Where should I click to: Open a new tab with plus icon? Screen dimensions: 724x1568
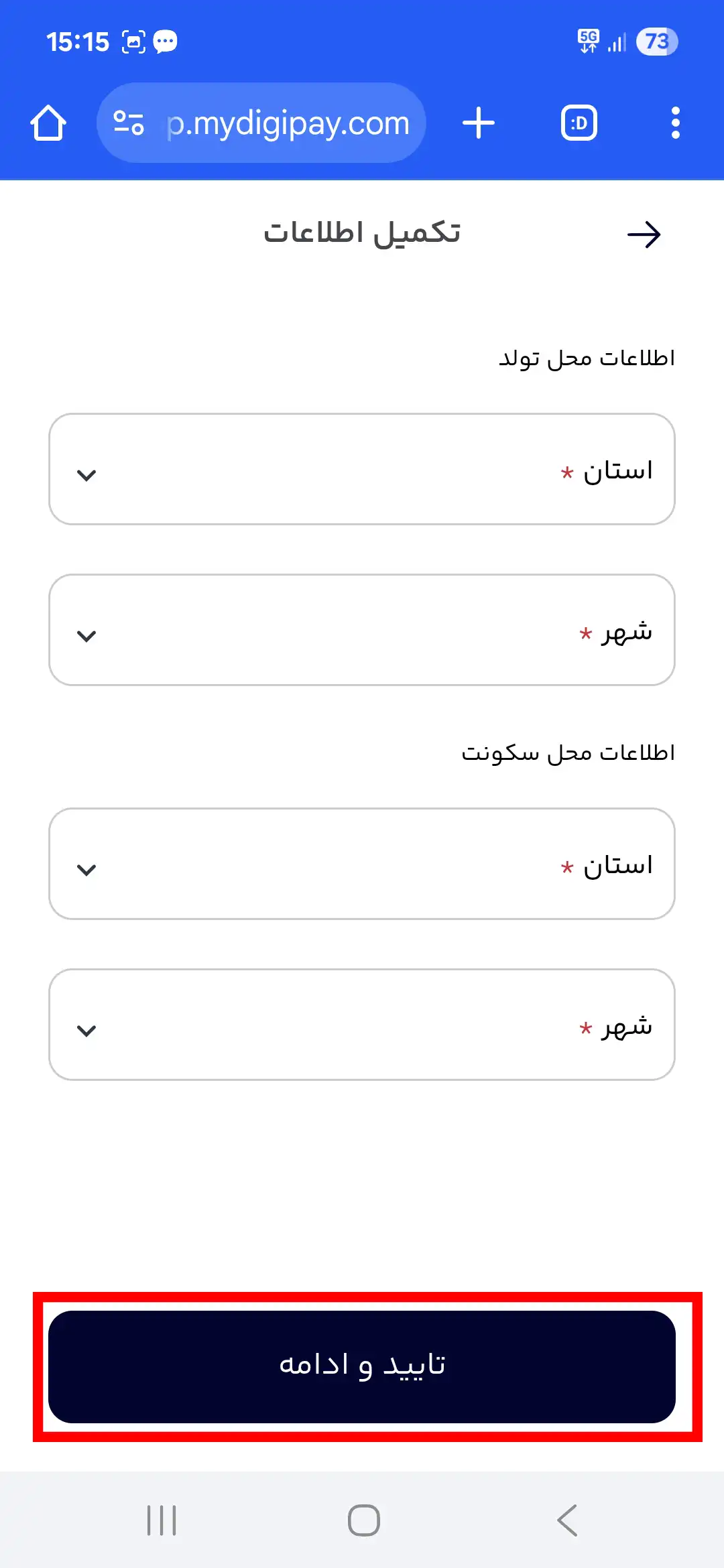coord(479,123)
